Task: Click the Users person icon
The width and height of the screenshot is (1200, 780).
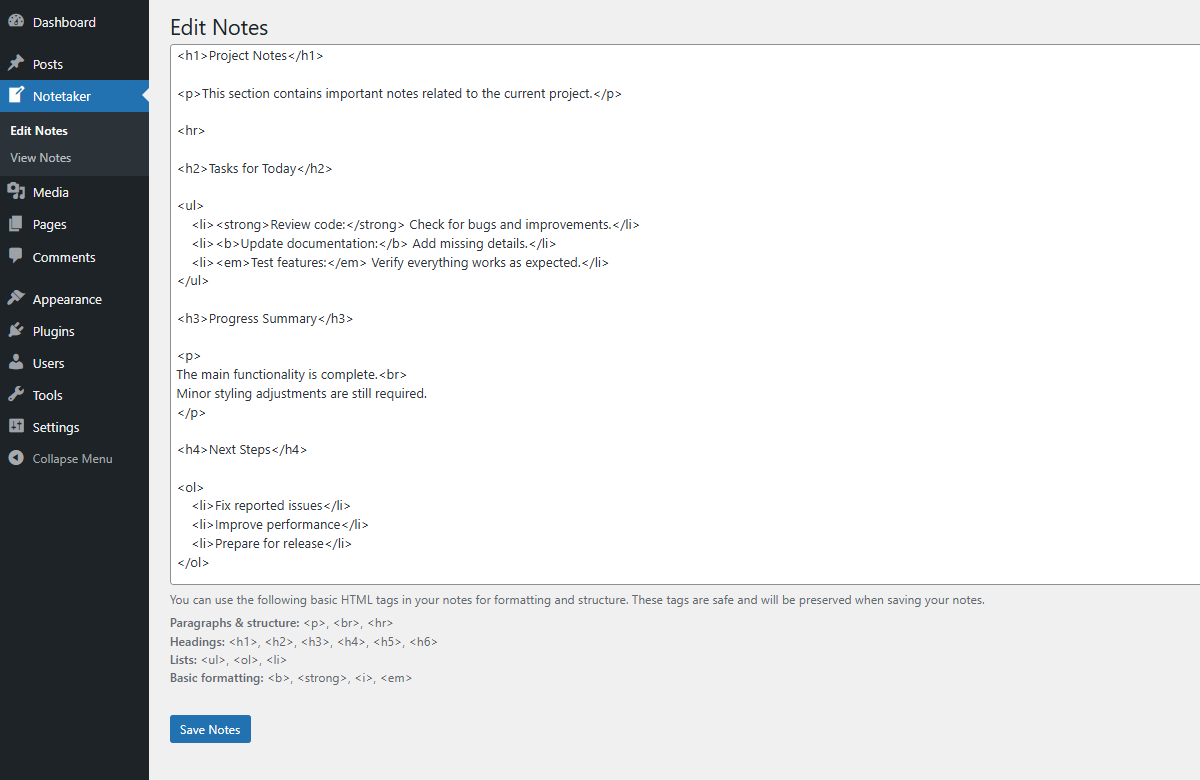Action: pos(16,363)
